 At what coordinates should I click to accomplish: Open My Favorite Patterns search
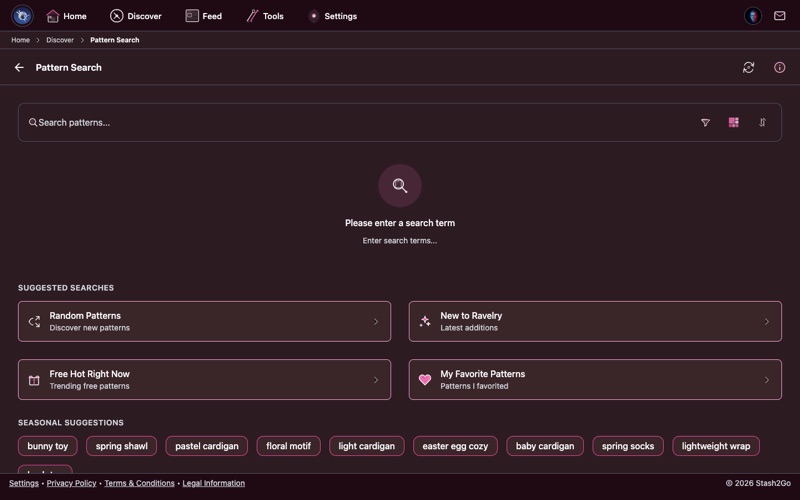pyautogui.click(x=595, y=380)
